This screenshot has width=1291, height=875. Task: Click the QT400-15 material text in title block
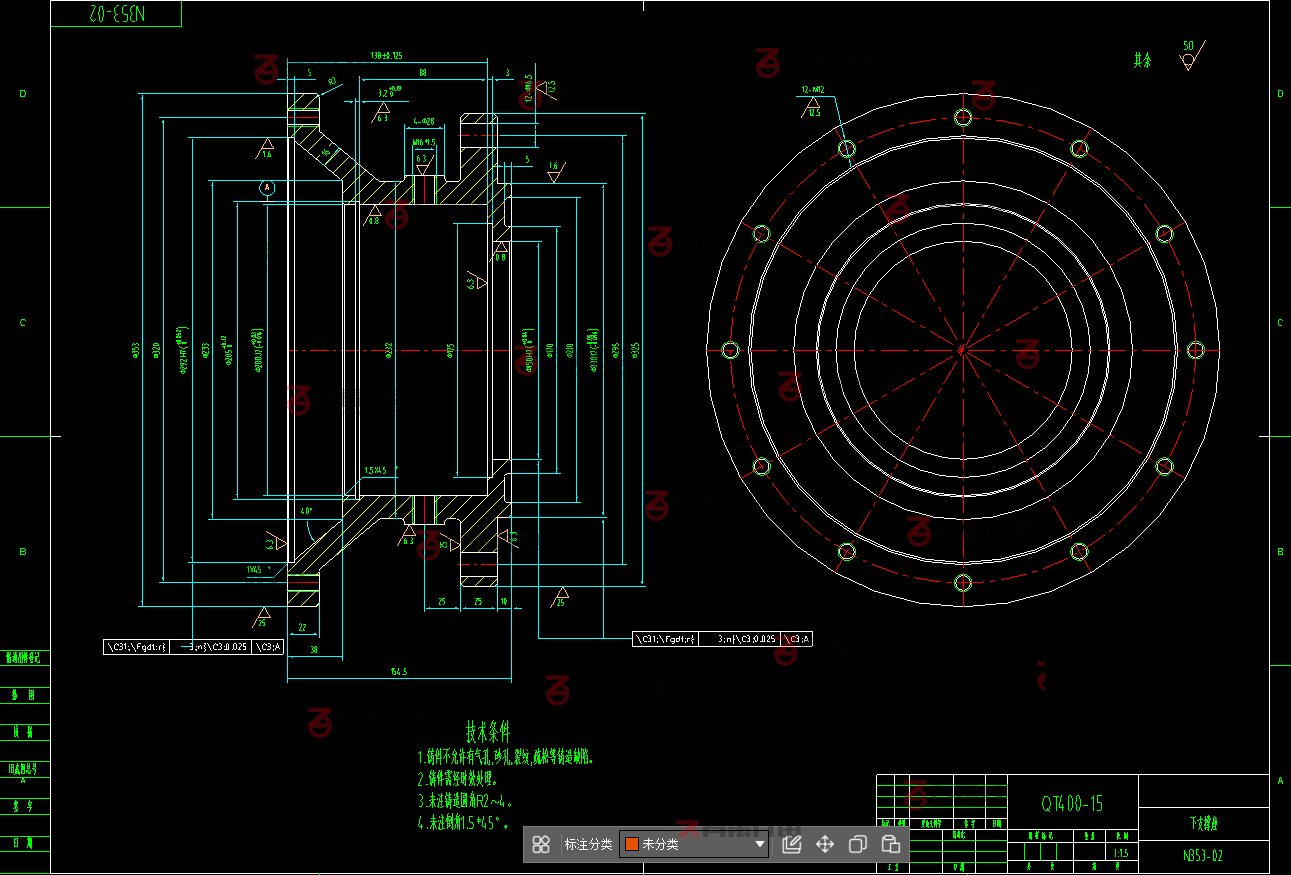point(1072,804)
